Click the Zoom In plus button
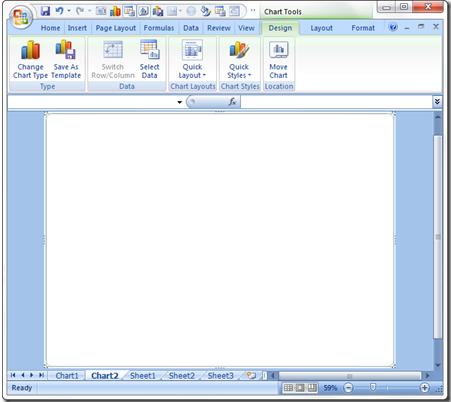The width and height of the screenshot is (451, 402). [424, 388]
